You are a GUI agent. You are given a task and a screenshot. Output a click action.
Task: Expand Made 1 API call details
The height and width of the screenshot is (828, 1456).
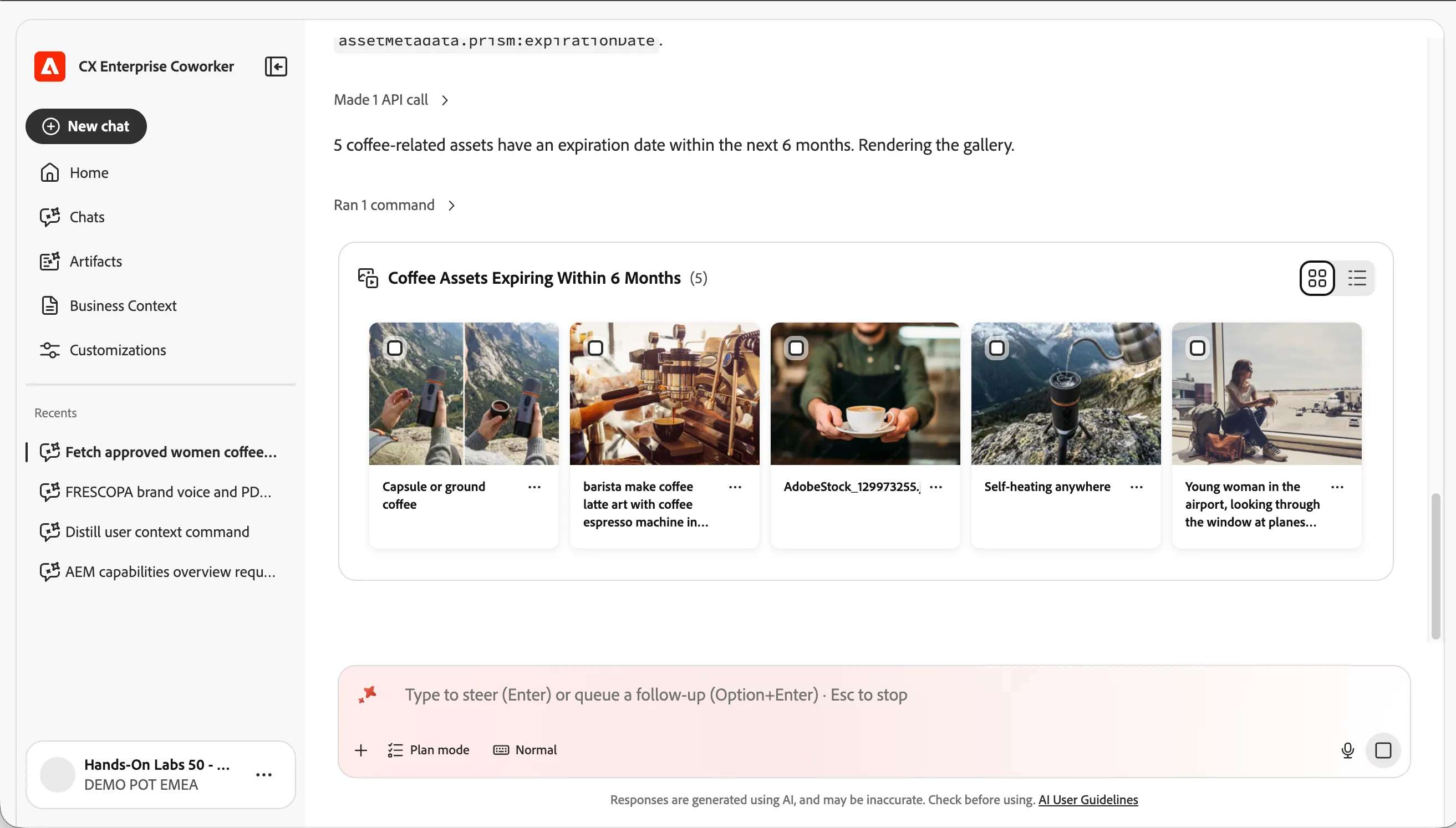pos(391,100)
